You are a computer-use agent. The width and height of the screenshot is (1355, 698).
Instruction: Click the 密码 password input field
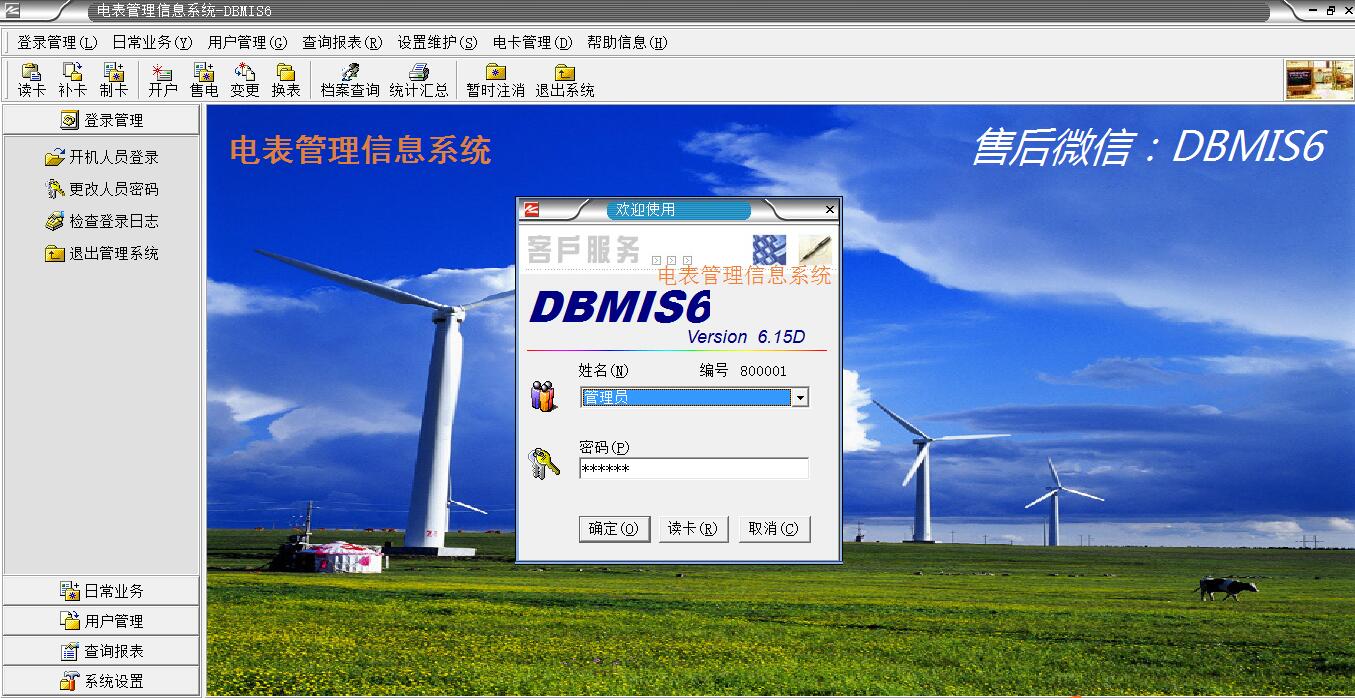693,469
